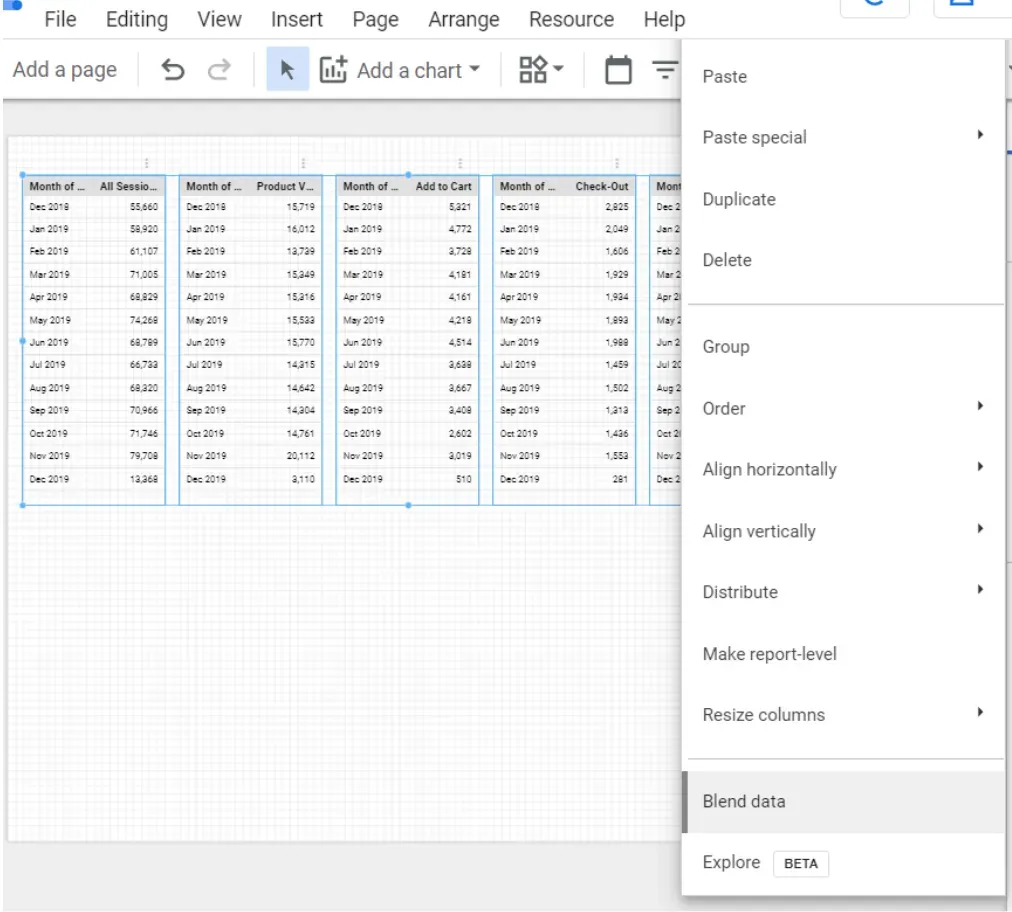Open the Editing menu
The height and width of the screenshot is (912, 1012).
pyautogui.click(x=137, y=19)
